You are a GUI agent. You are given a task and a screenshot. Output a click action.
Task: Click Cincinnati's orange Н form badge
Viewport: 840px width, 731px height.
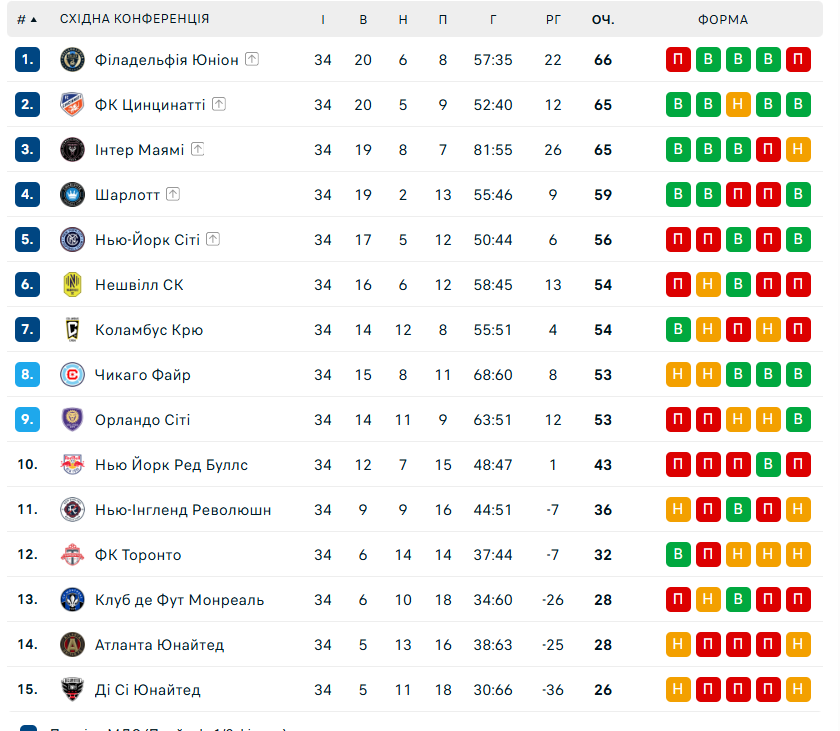pos(738,105)
